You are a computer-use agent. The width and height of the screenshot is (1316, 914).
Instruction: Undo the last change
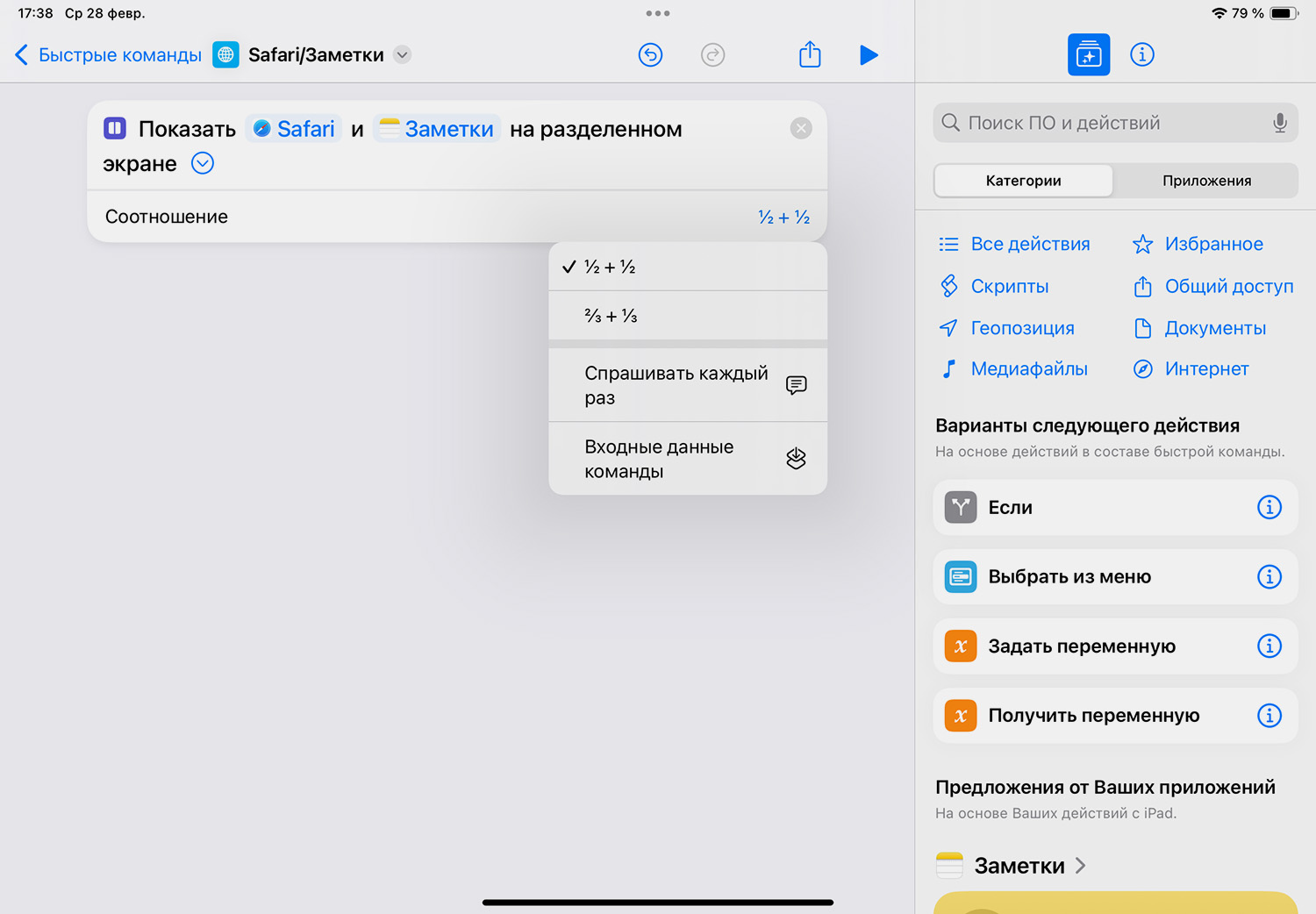[x=650, y=55]
